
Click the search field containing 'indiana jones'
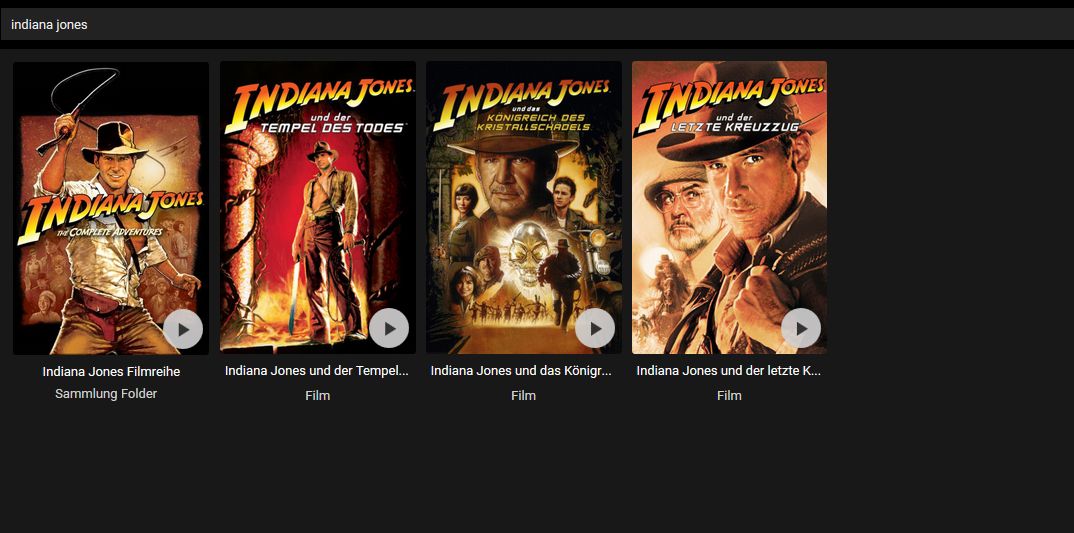click(537, 25)
